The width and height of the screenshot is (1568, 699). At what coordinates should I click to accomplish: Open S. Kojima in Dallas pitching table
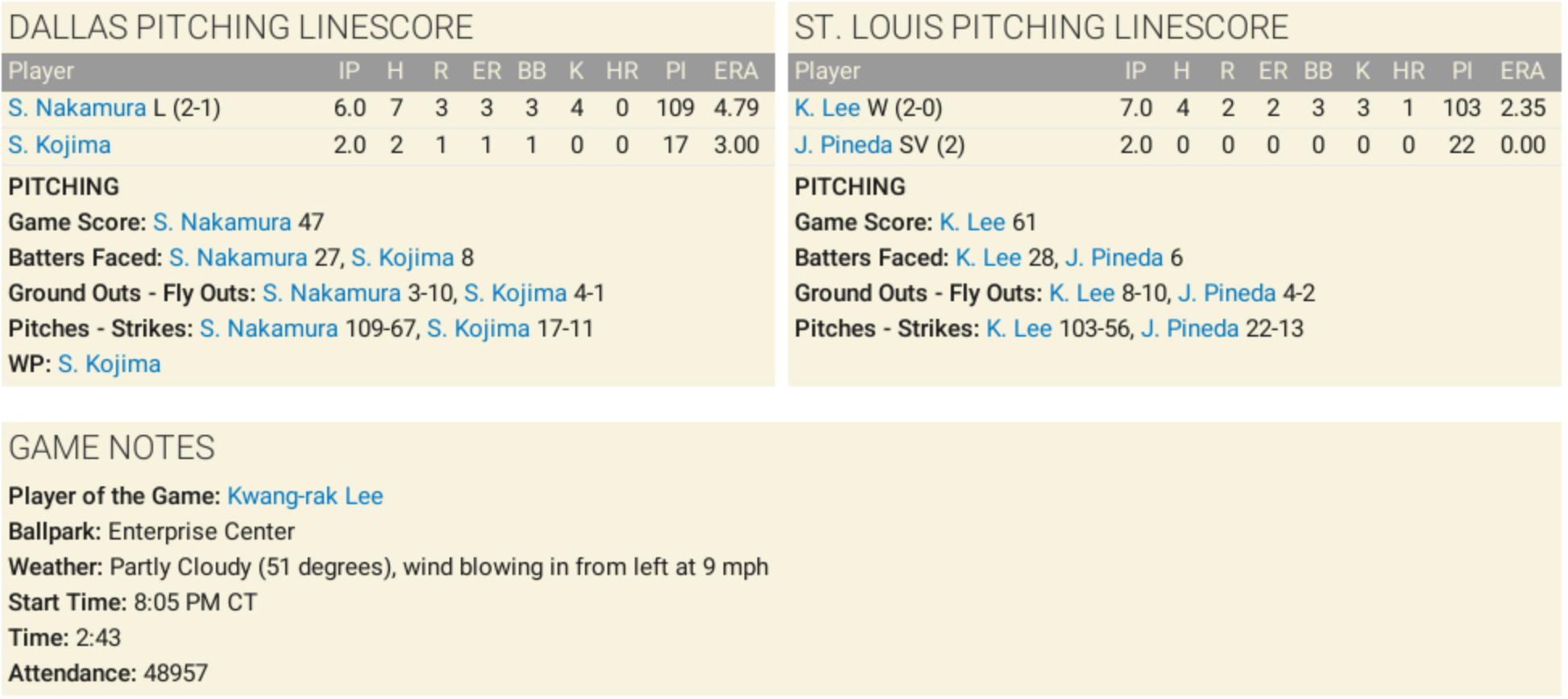pos(60,145)
